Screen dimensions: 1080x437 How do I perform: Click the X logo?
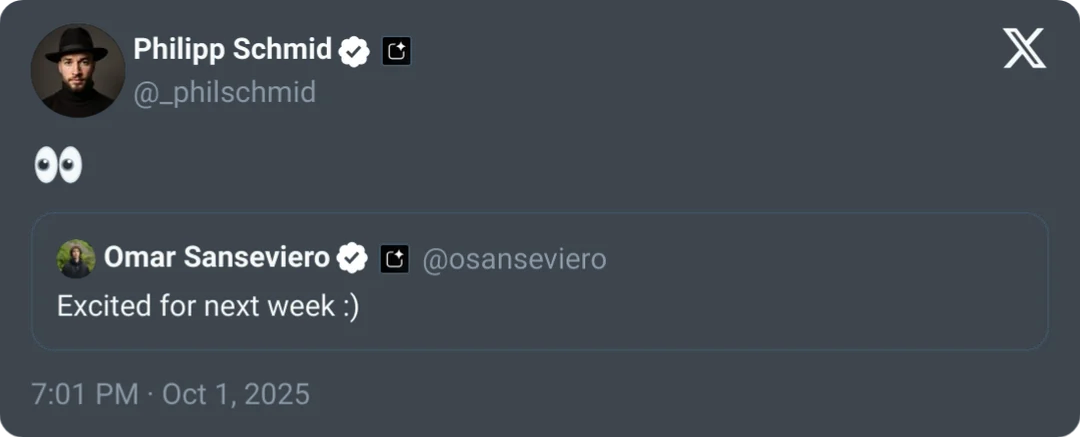click(x=1024, y=49)
